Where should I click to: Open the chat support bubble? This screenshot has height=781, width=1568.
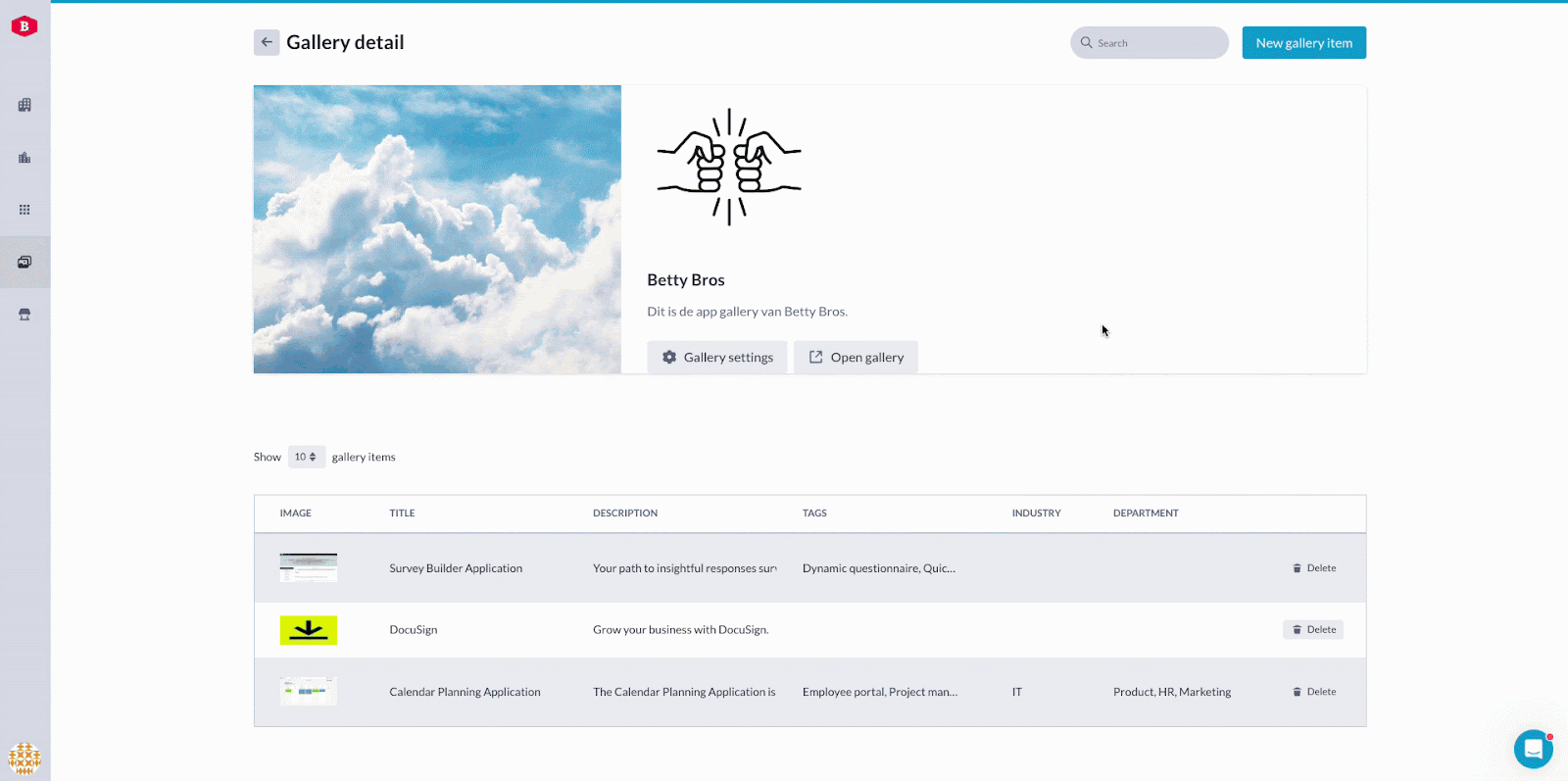[x=1533, y=750]
